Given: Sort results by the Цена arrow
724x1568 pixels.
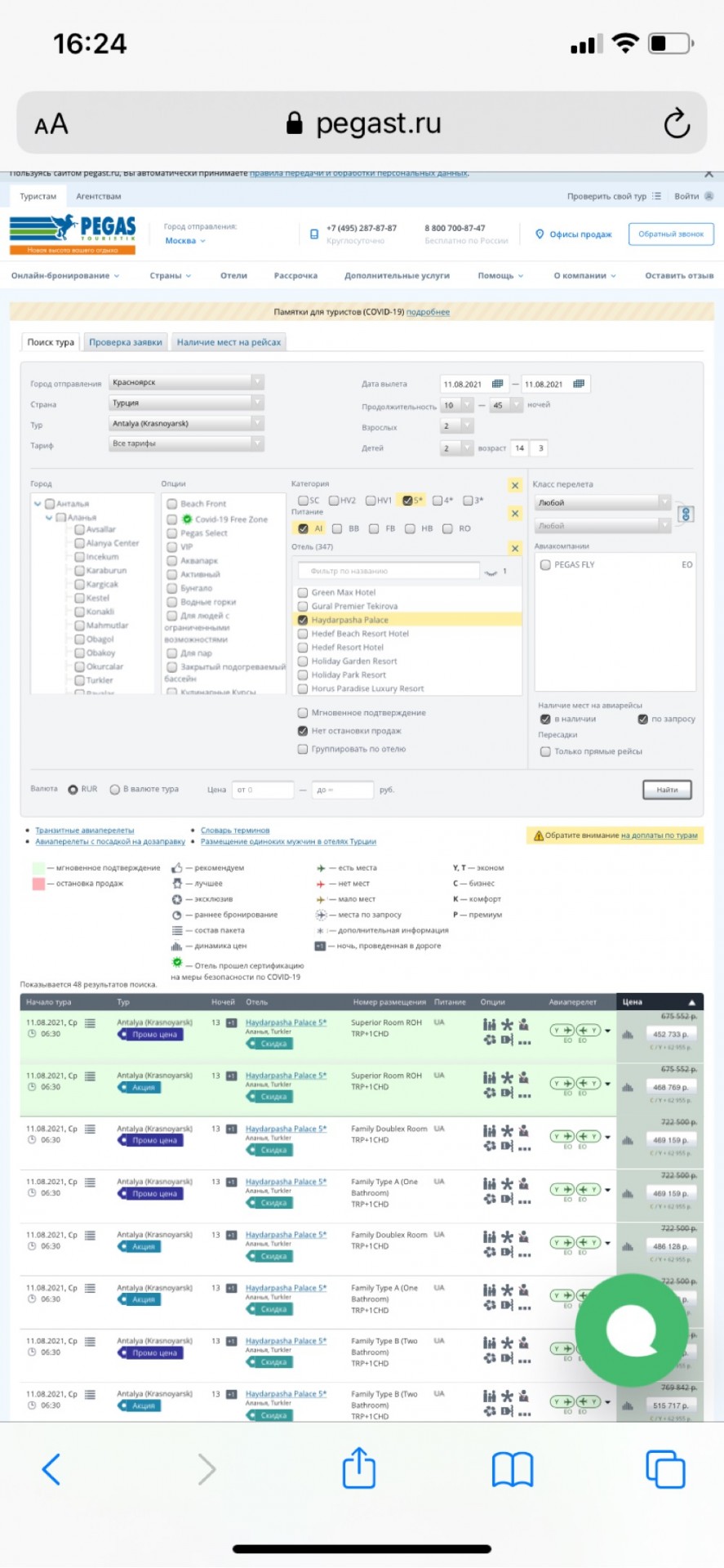Looking at the screenshot, I should pos(692,1002).
